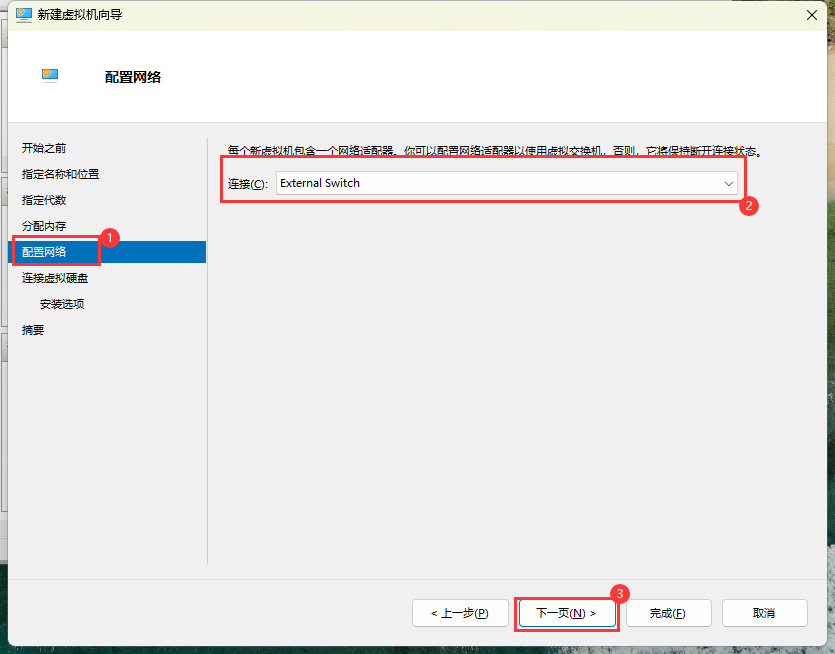Select 指定名称和位置 in the sidebar
This screenshot has width=835, height=654.
click(x=60, y=174)
